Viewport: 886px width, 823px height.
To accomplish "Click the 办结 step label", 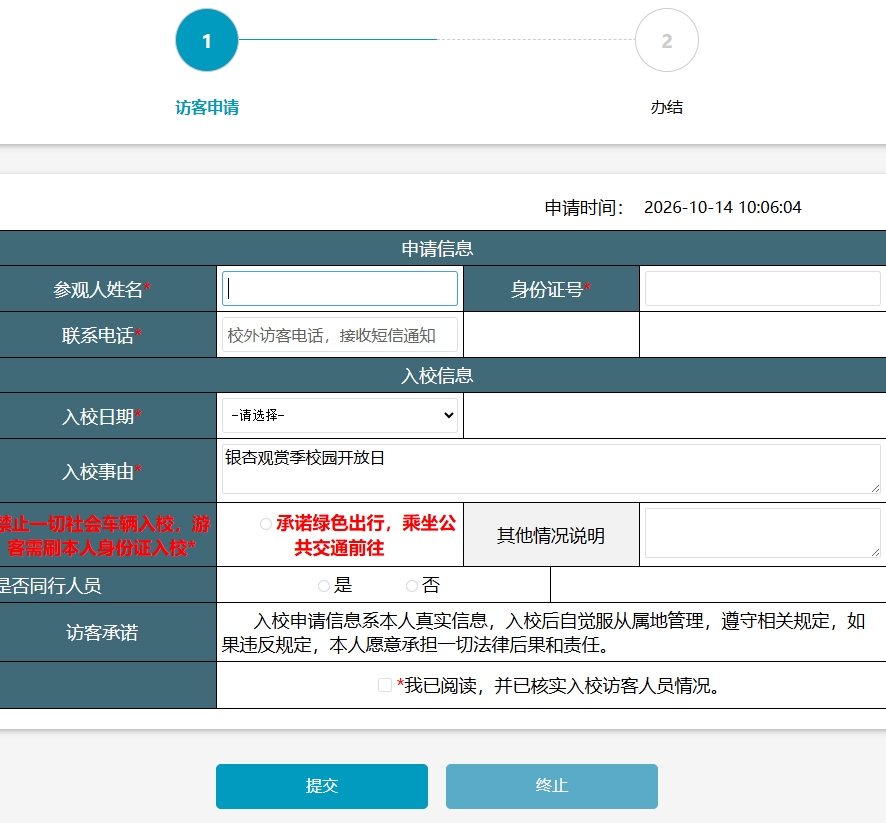I will [x=667, y=107].
